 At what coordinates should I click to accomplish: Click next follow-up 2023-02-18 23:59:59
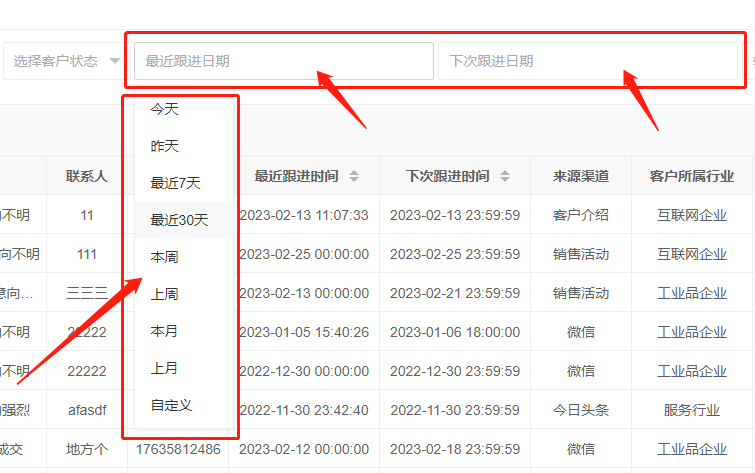tap(455, 449)
